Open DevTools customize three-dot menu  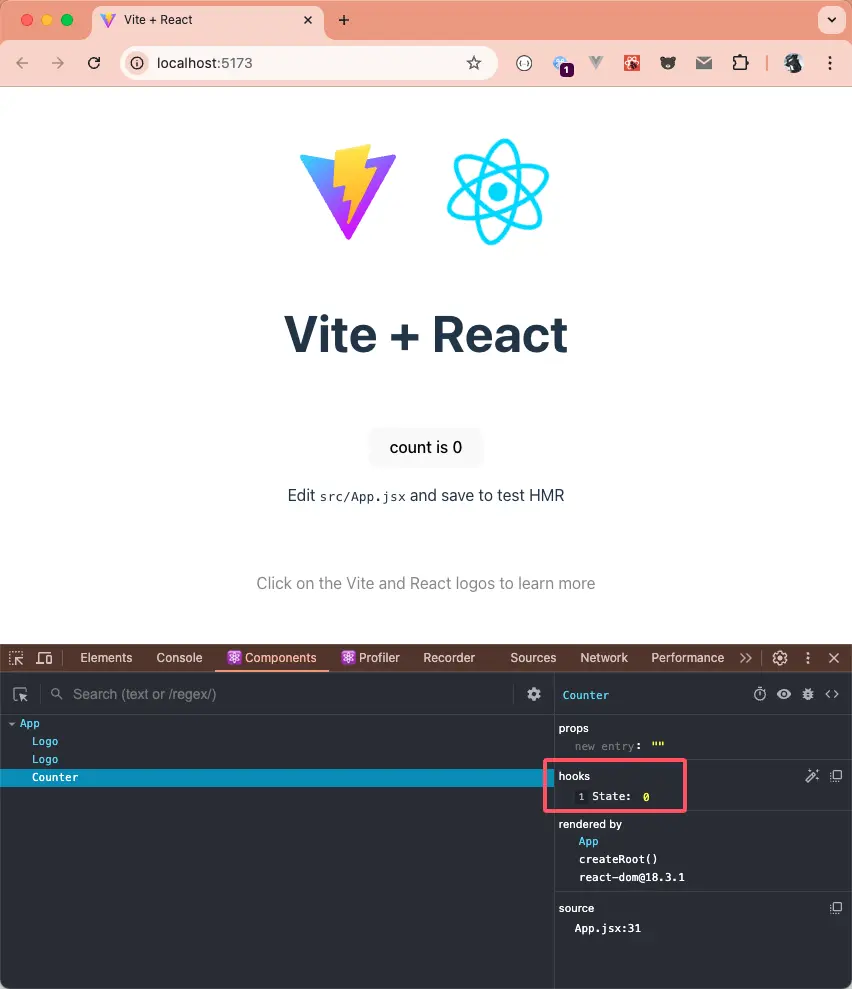point(808,658)
